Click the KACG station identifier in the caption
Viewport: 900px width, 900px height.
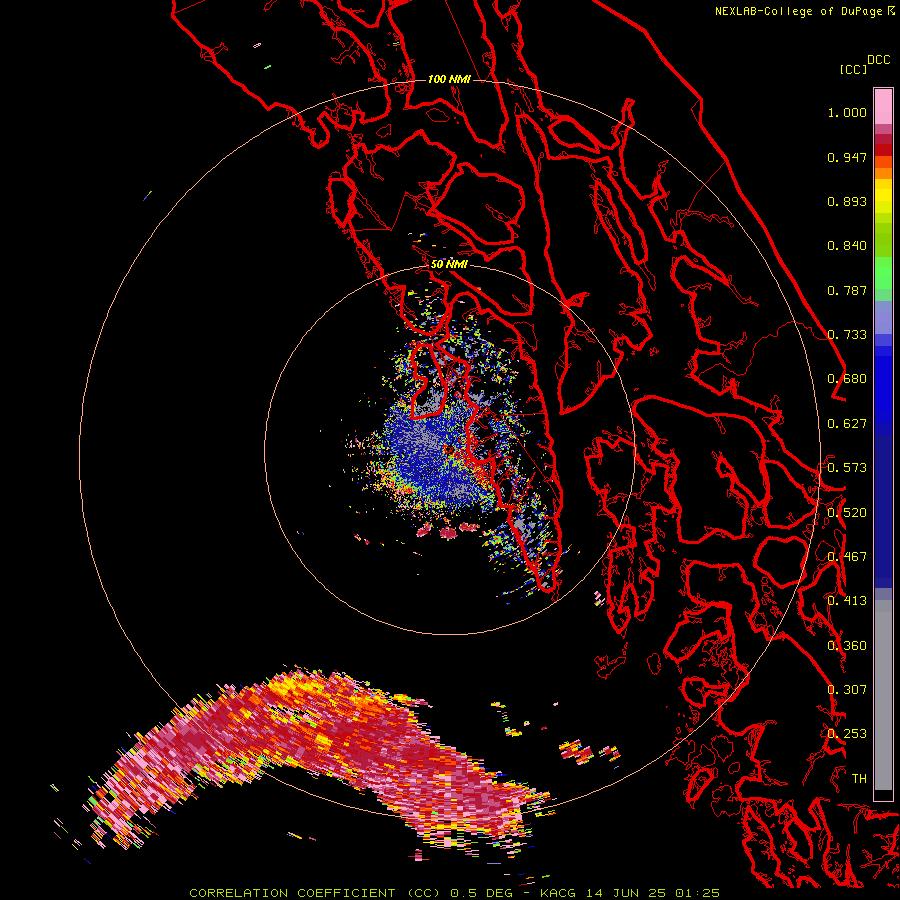557,893
